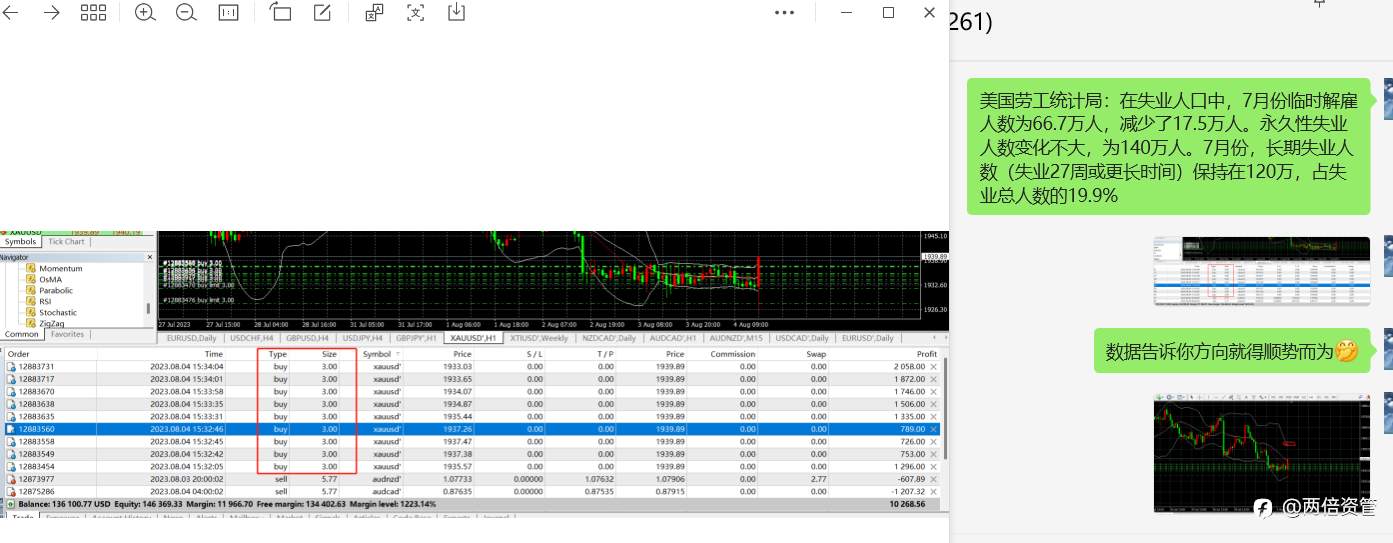Select sell order 12875286 on audcad
This screenshot has height=543, width=1393.
pyautogui.click(x=473, y=491)
